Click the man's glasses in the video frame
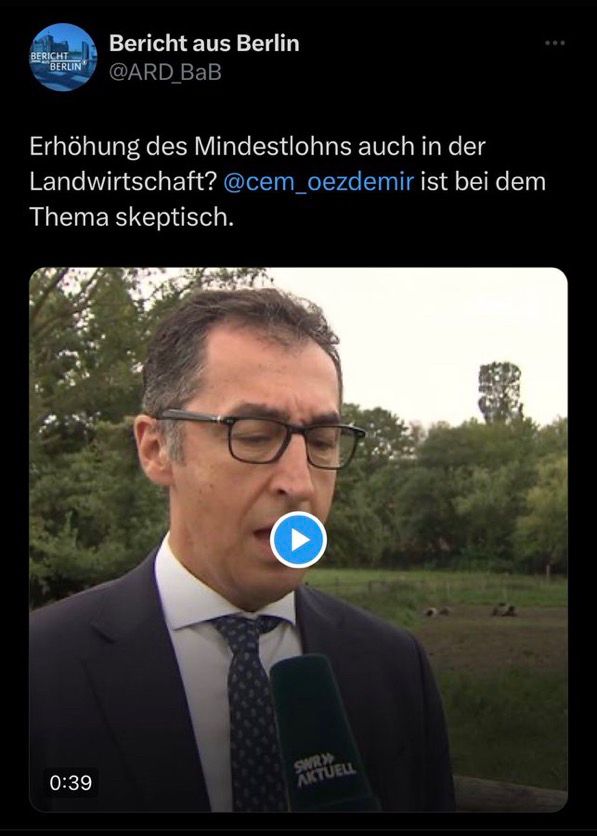Screen dimensions: 597x836 (x=261, y=437)
